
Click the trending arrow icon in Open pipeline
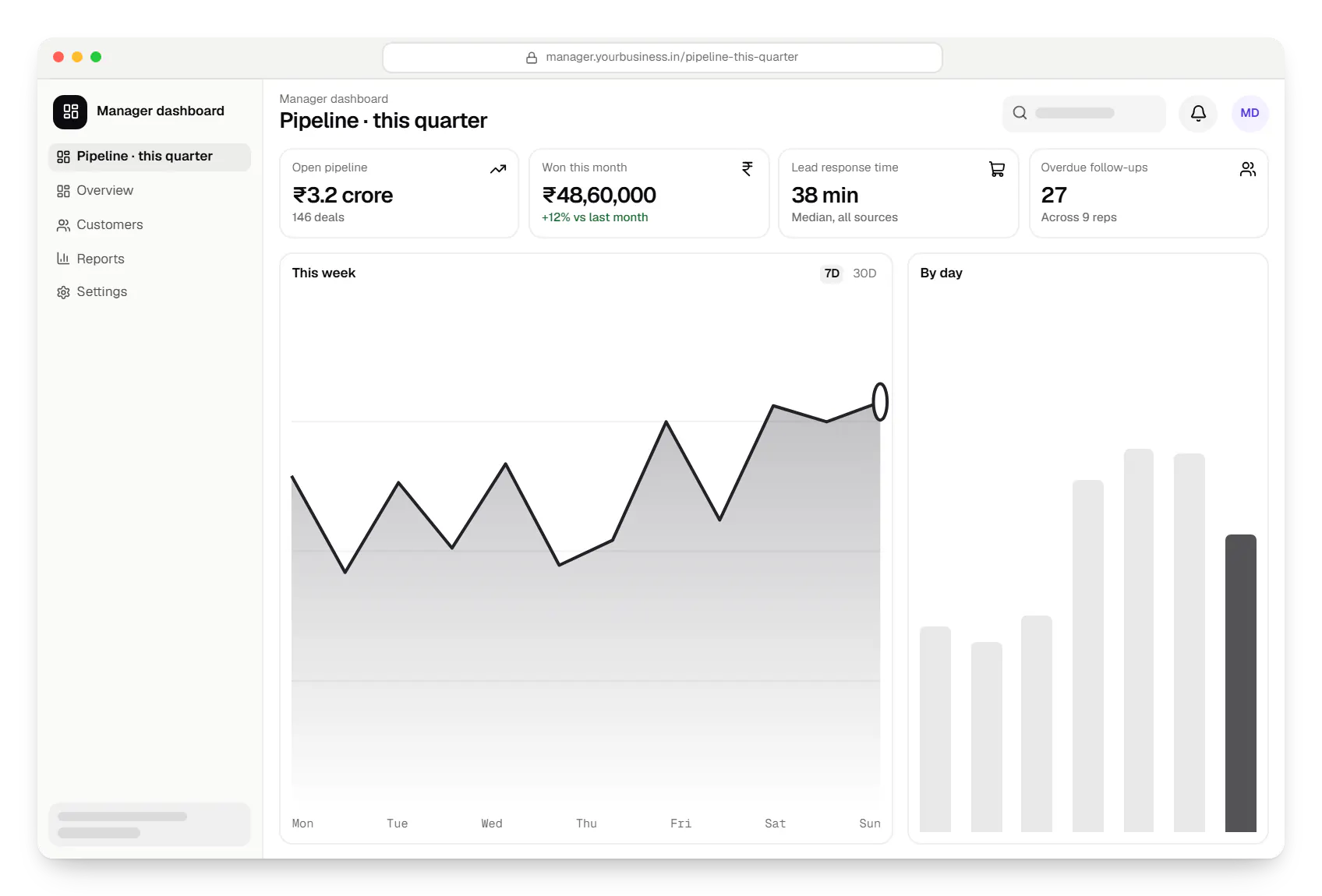pos(498,169)
